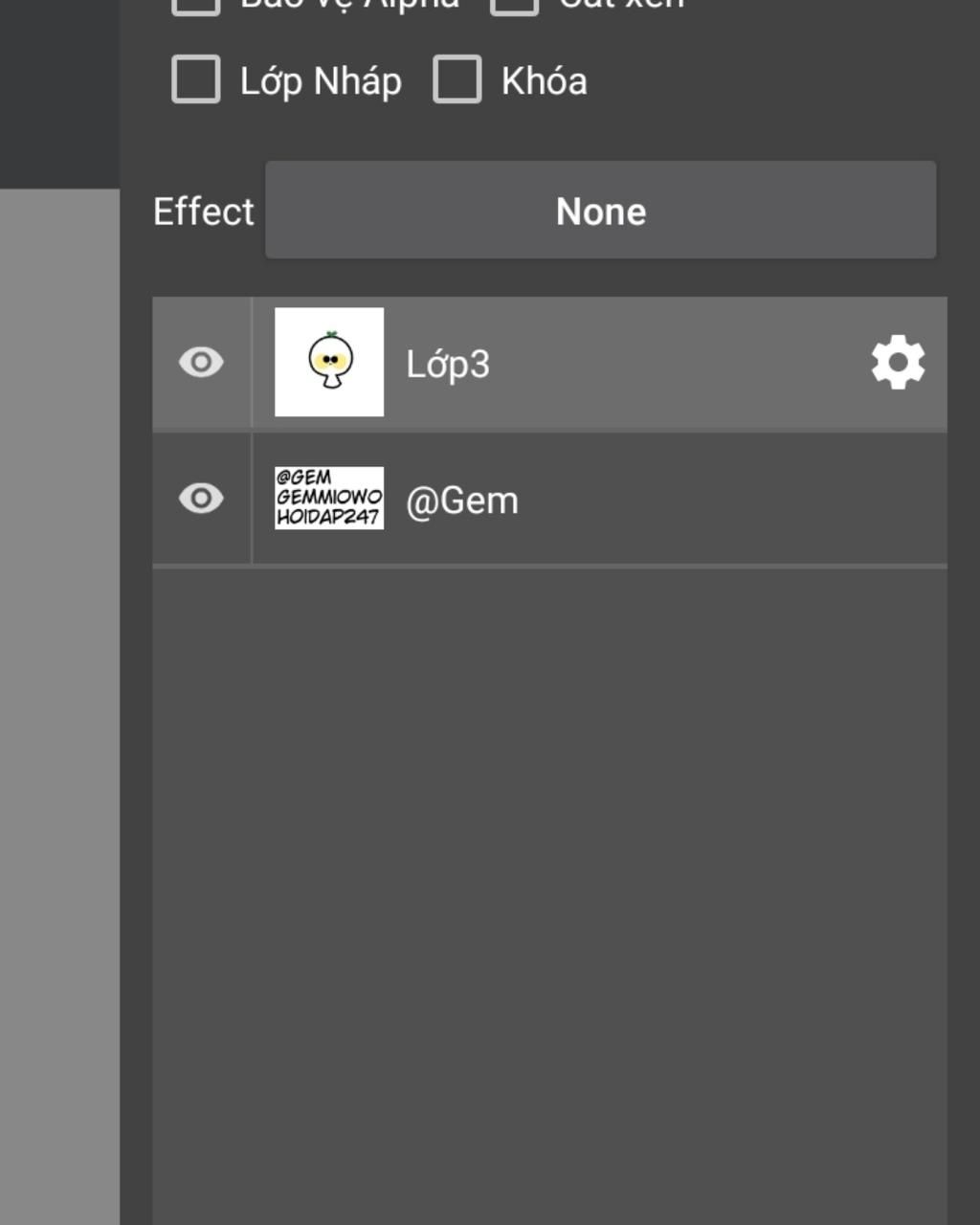Open the Effect dropdown showing None

601,211
